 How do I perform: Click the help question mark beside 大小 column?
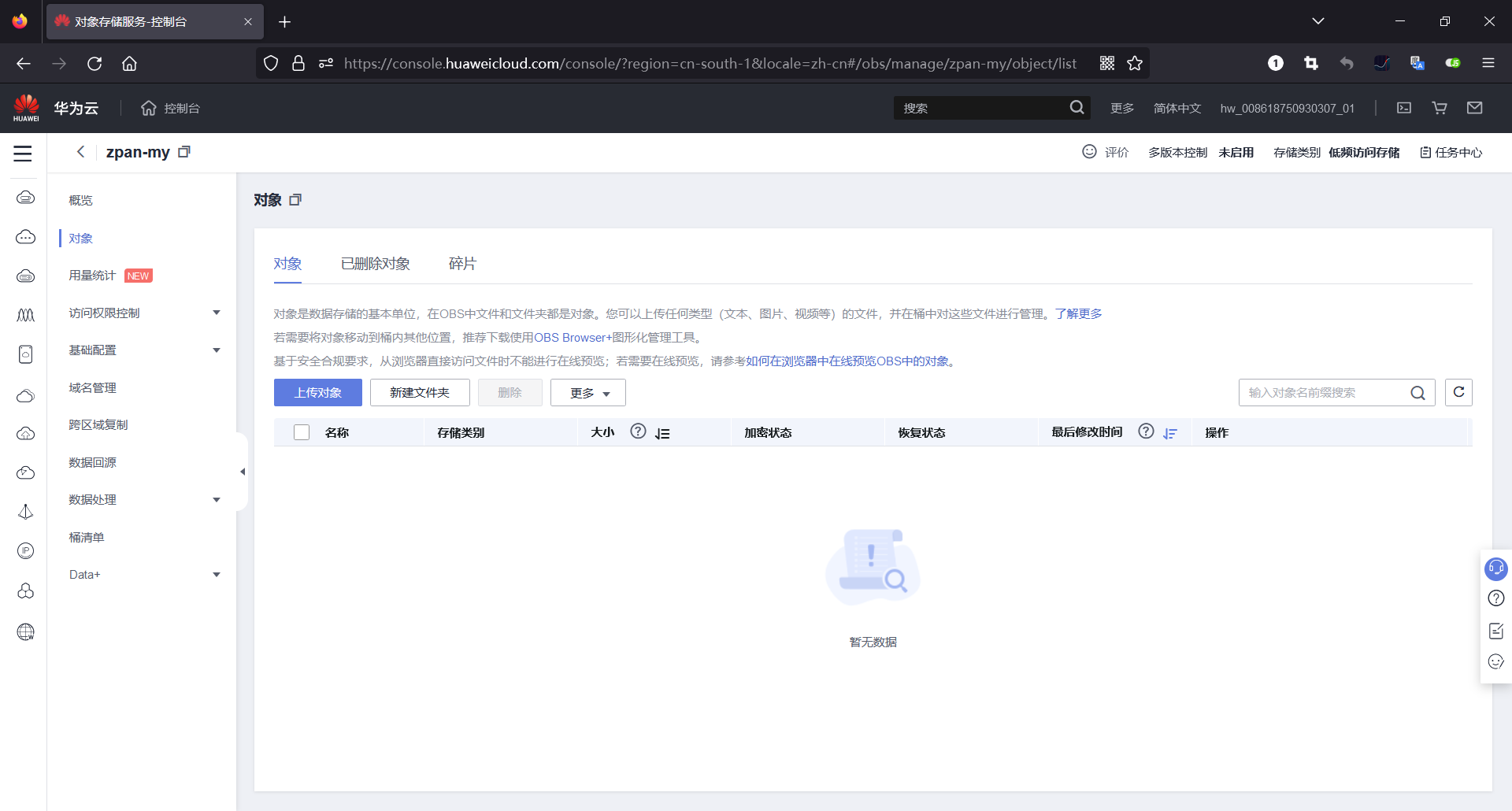(638, 431)
